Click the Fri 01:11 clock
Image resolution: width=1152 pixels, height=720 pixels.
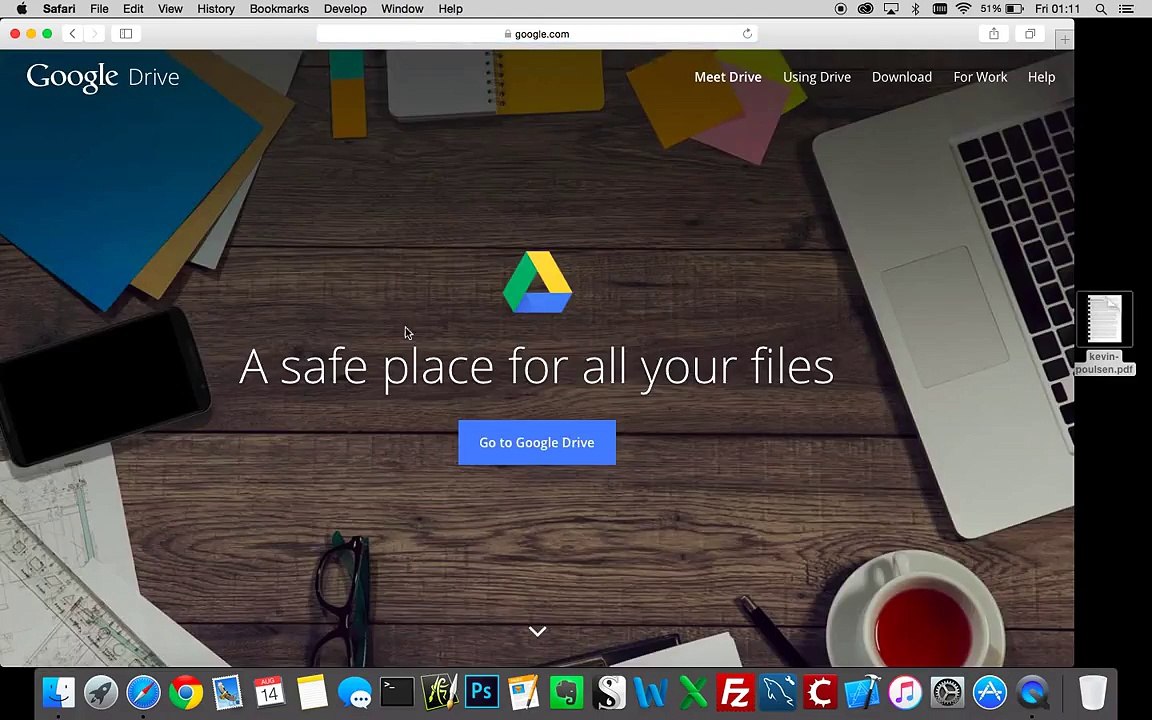[x=1057, y=9]
